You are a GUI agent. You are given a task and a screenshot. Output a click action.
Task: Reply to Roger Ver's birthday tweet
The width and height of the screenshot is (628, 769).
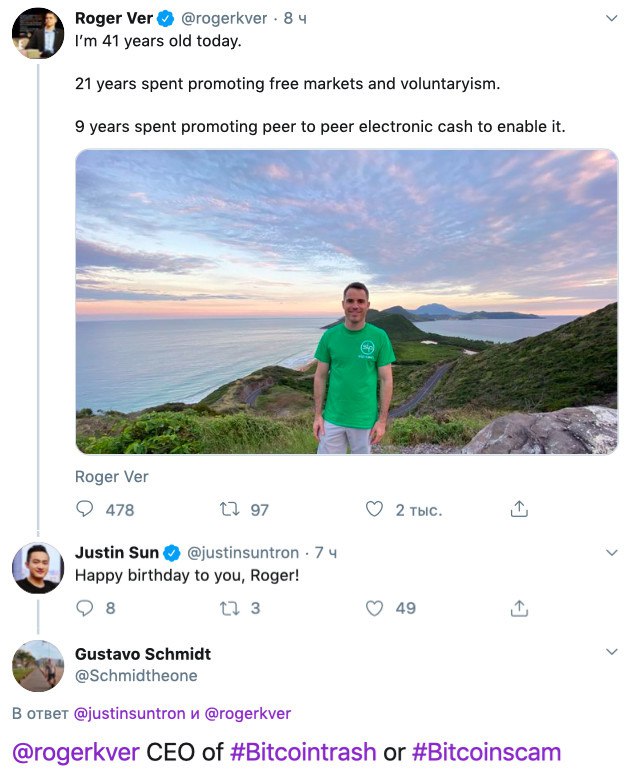point(84,509)
